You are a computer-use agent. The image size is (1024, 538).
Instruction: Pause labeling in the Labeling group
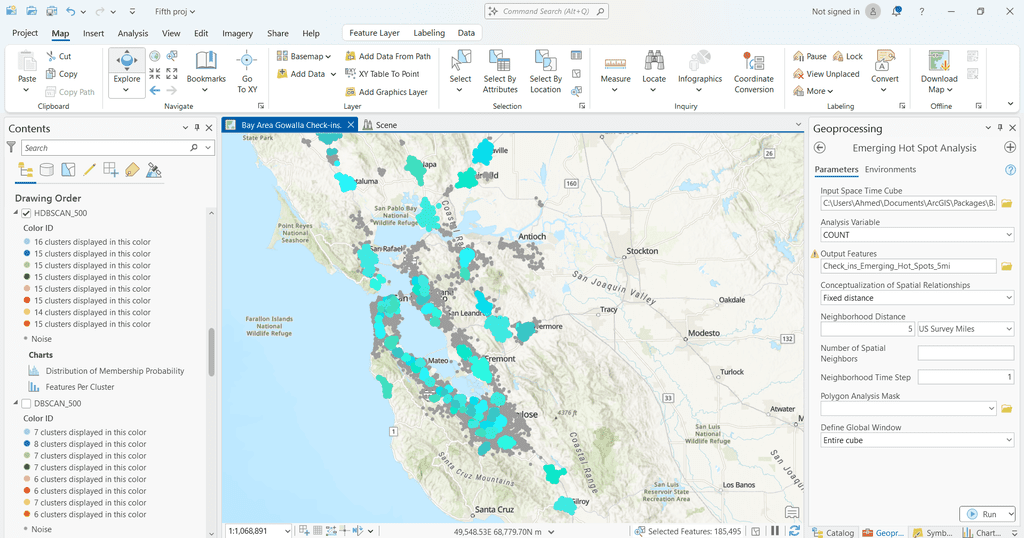point(810,56)
